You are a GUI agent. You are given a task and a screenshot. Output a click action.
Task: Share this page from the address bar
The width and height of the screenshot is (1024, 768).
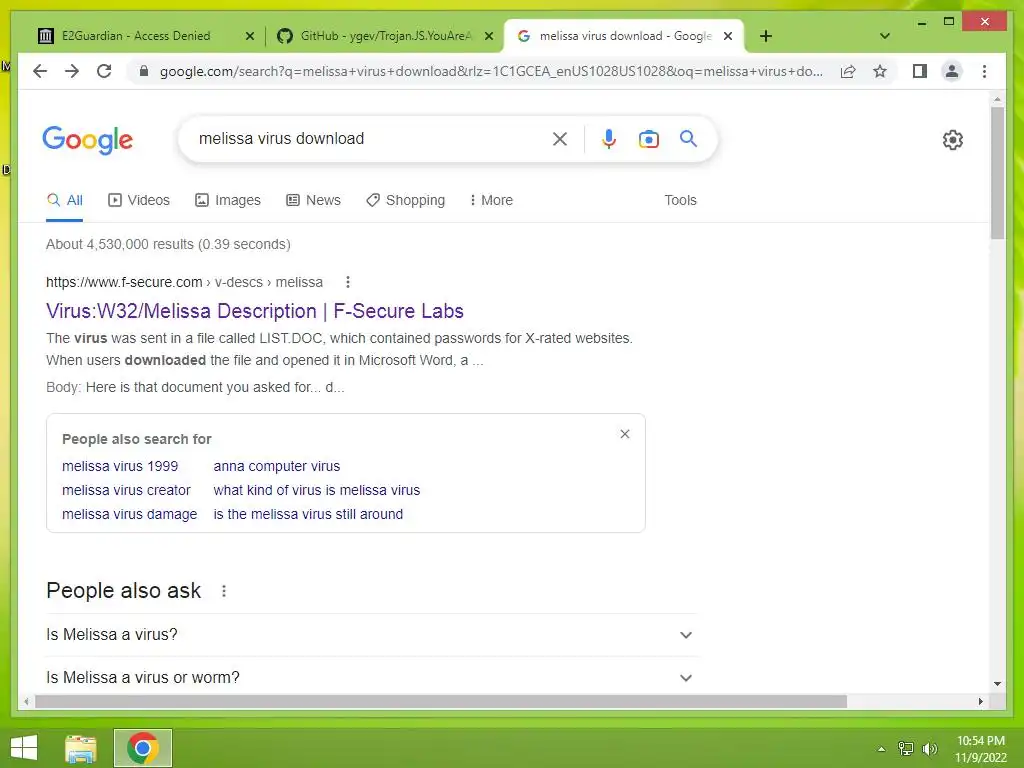click(848, 71)
